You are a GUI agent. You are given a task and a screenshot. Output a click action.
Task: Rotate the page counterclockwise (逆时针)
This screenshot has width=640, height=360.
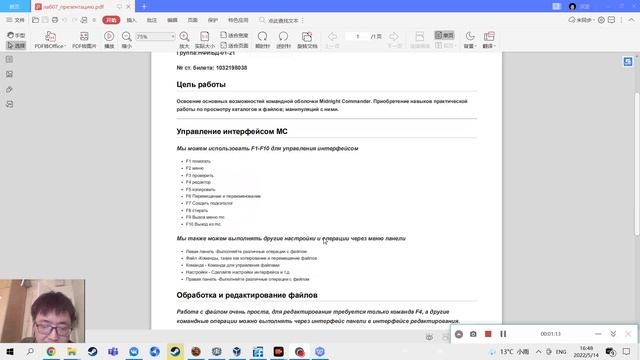(x=283, y=40)
